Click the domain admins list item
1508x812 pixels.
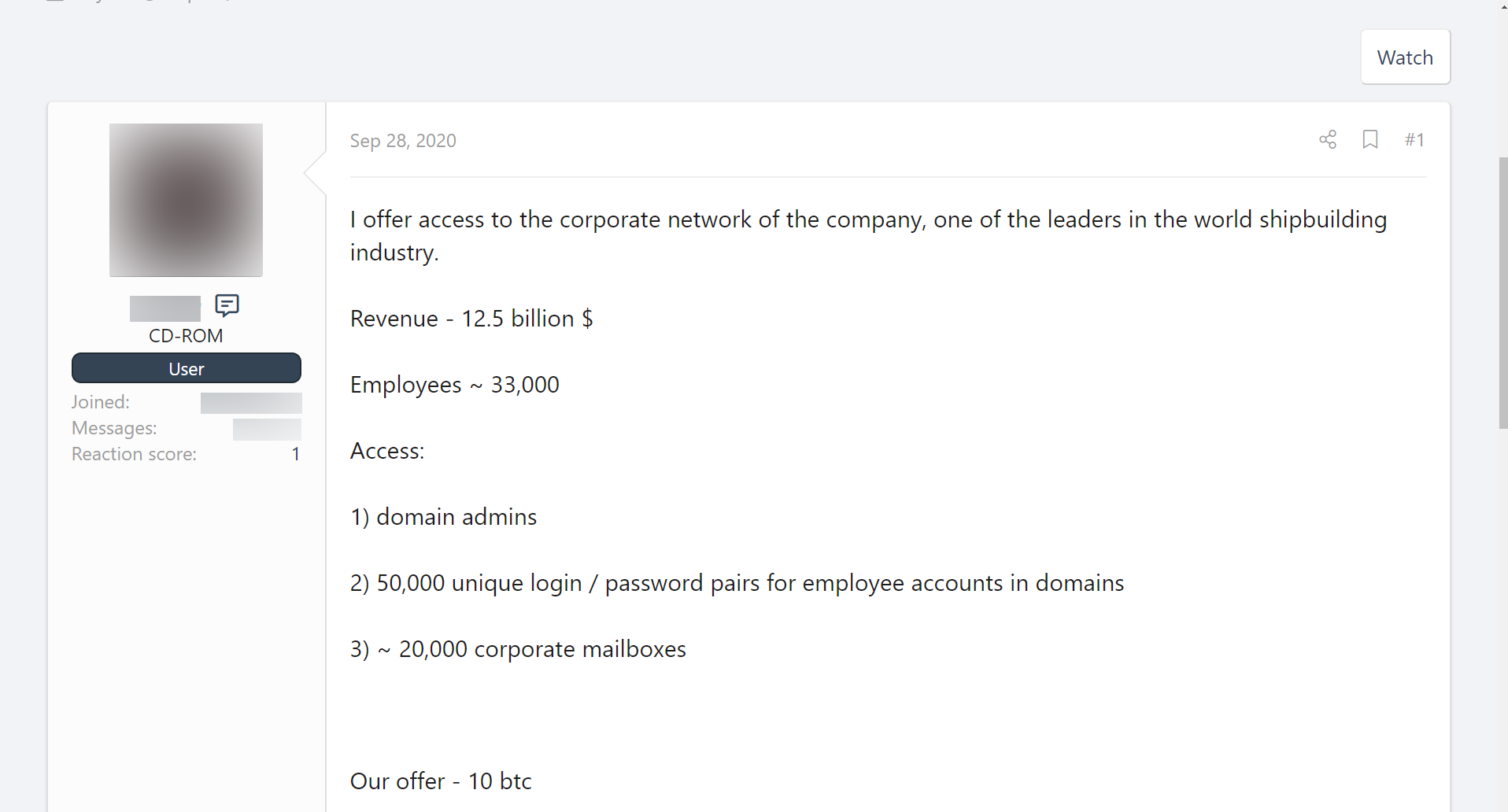pos(444,517)
